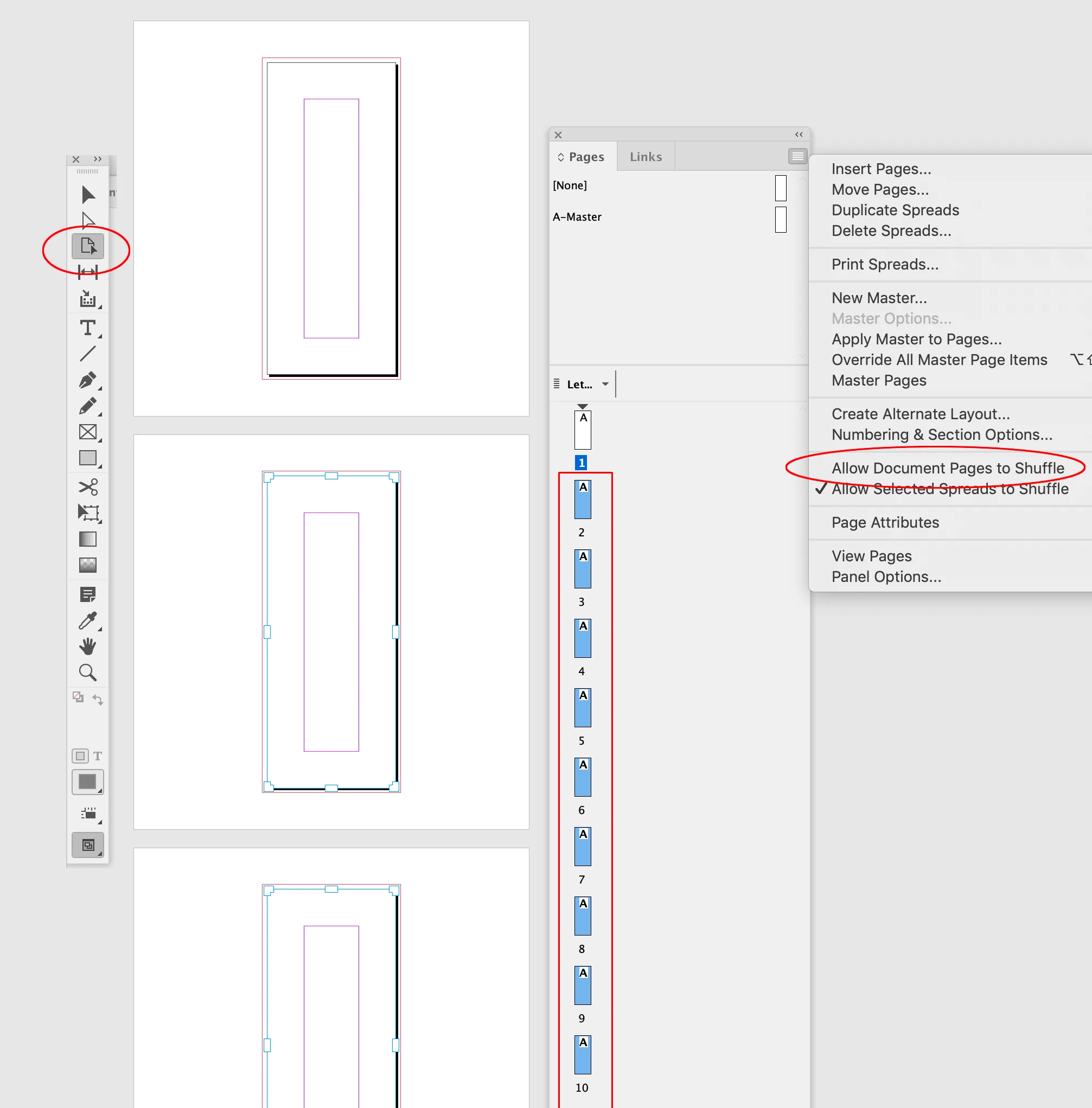Click Numbering & Section Options menu item
Image resolution: width=1092 pixels, height=1108 pixels.
(942, 435)
